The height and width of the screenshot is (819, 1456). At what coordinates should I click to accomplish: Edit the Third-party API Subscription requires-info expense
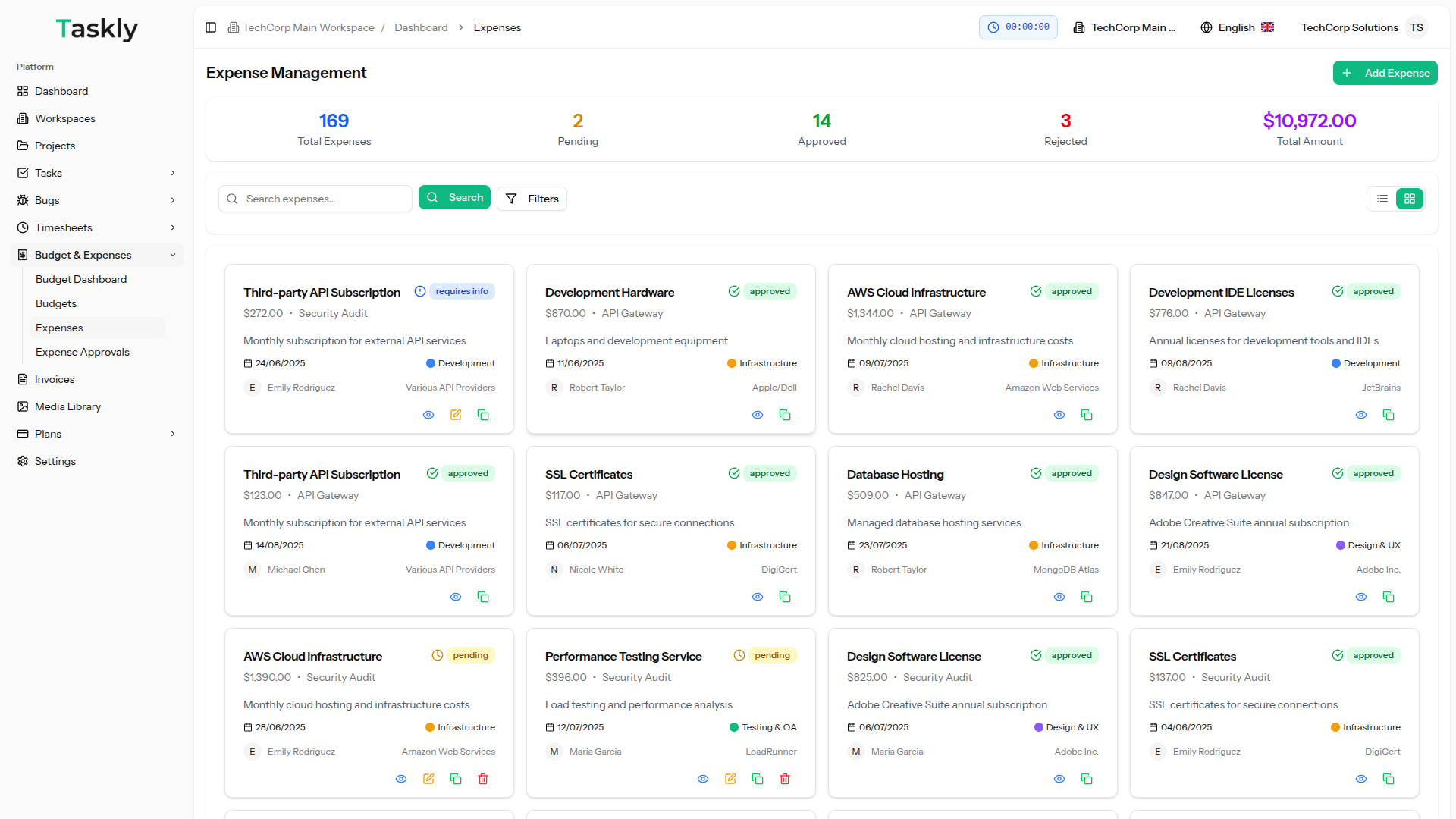[456, 415]
